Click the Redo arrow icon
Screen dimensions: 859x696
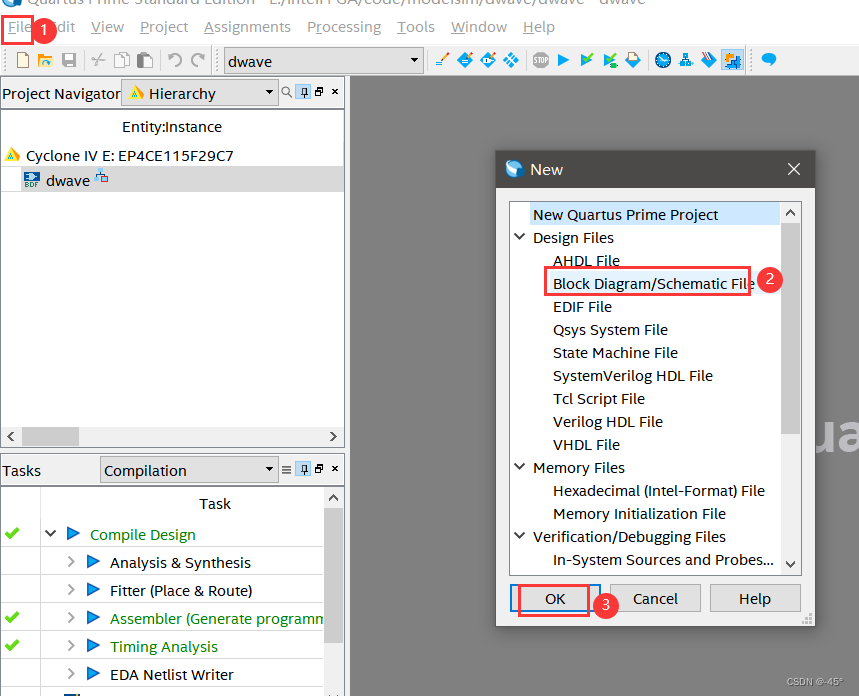pos(198,60)
